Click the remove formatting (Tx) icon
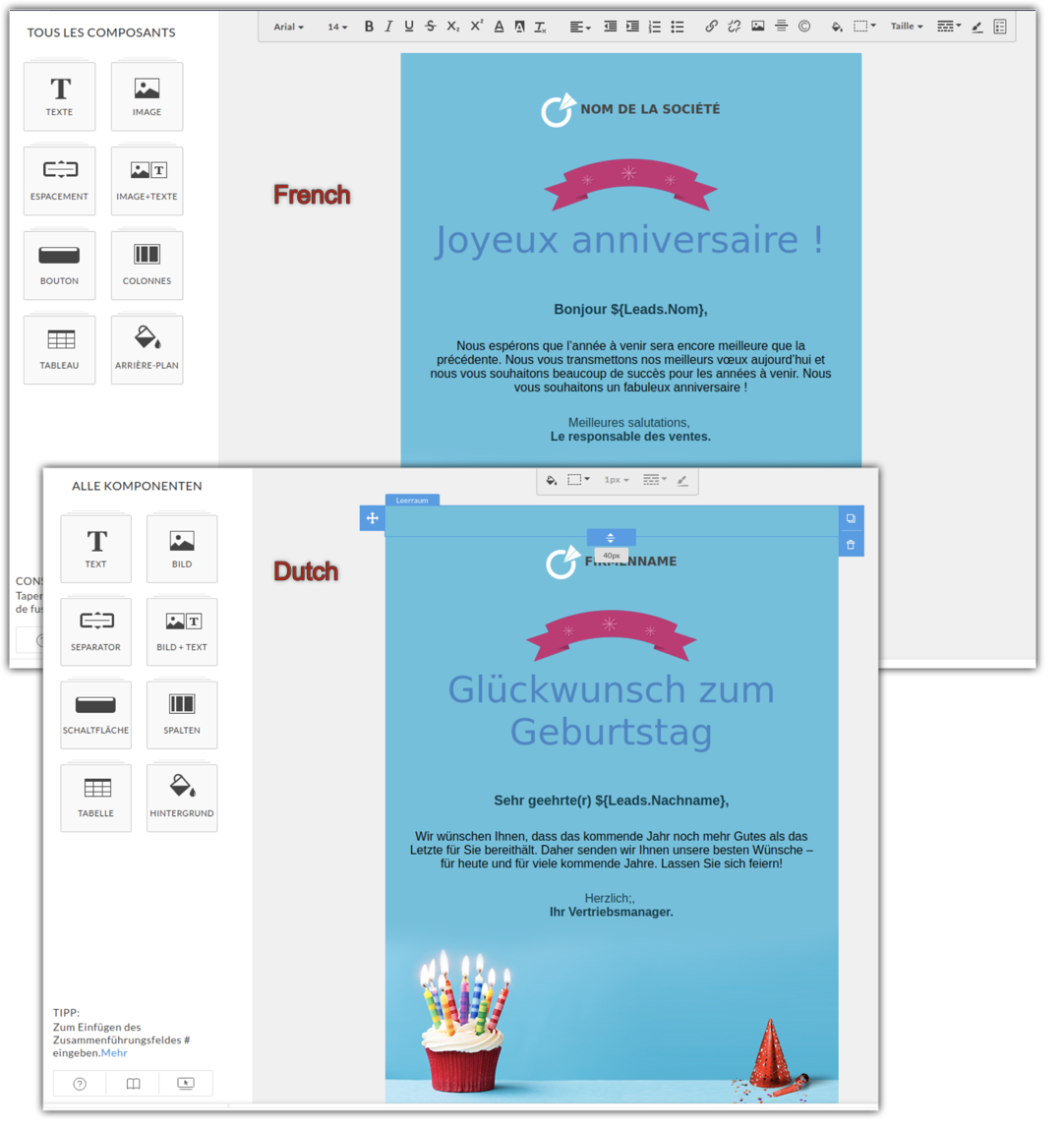 [541, 27]
